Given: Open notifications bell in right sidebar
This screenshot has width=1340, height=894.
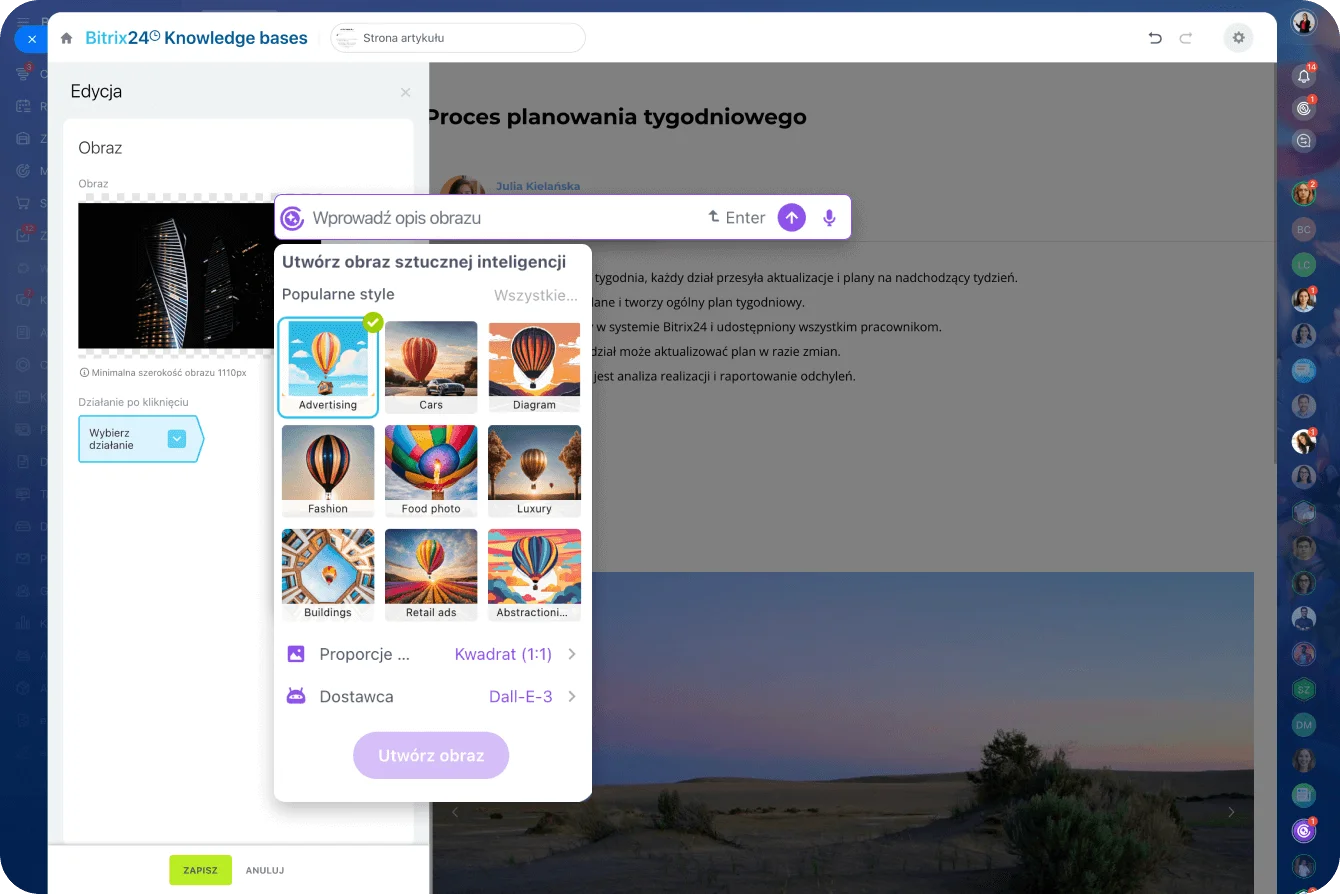Looking at the screenshot, I should [1303, 75].
